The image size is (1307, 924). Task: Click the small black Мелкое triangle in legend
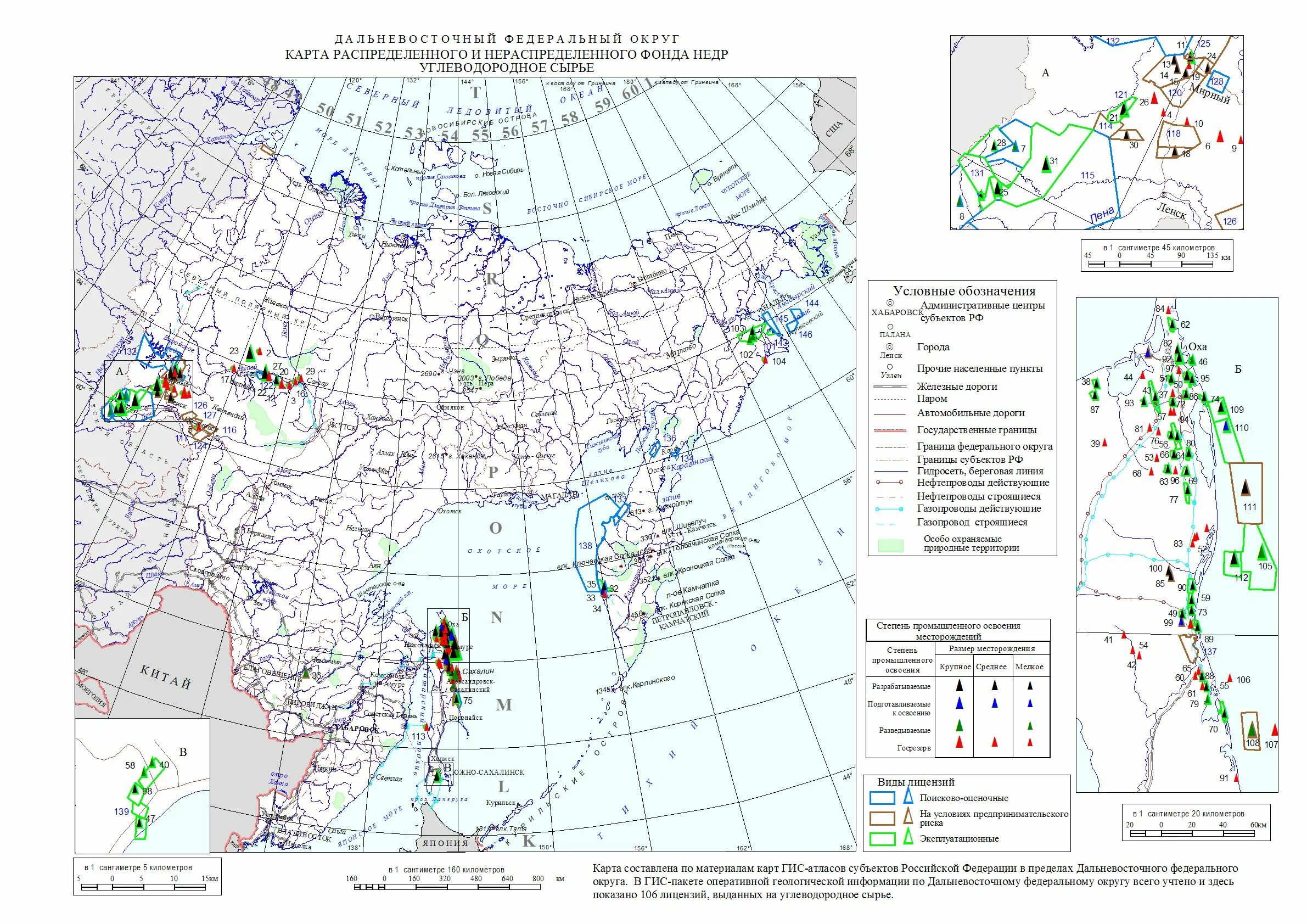click(1030, 687)
